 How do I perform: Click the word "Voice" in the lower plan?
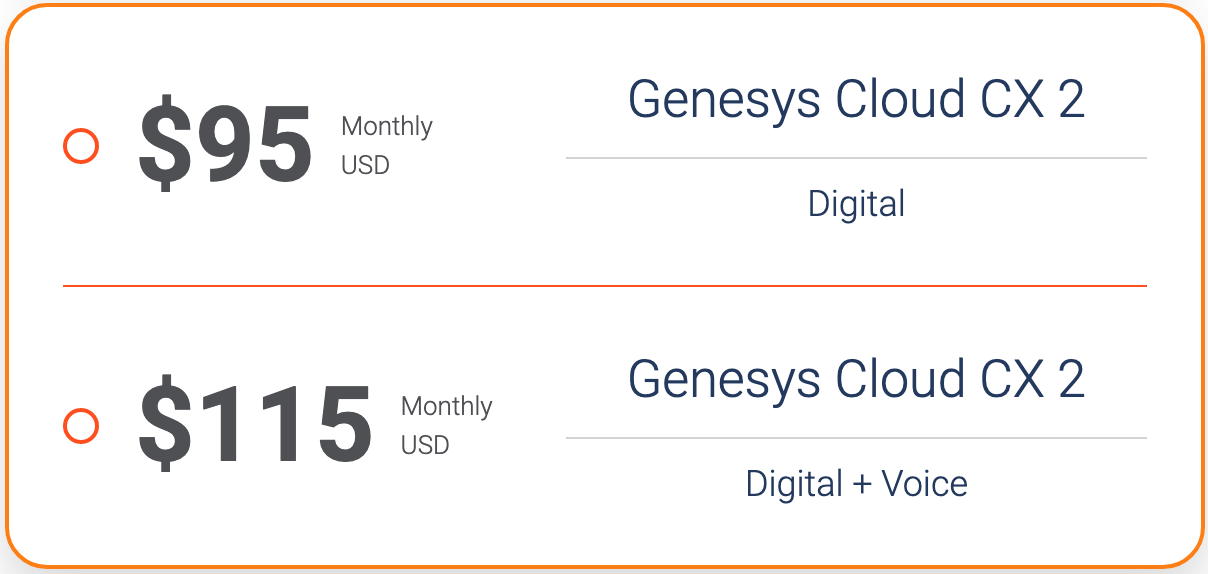pyautogui.click(x=924, y=484)
